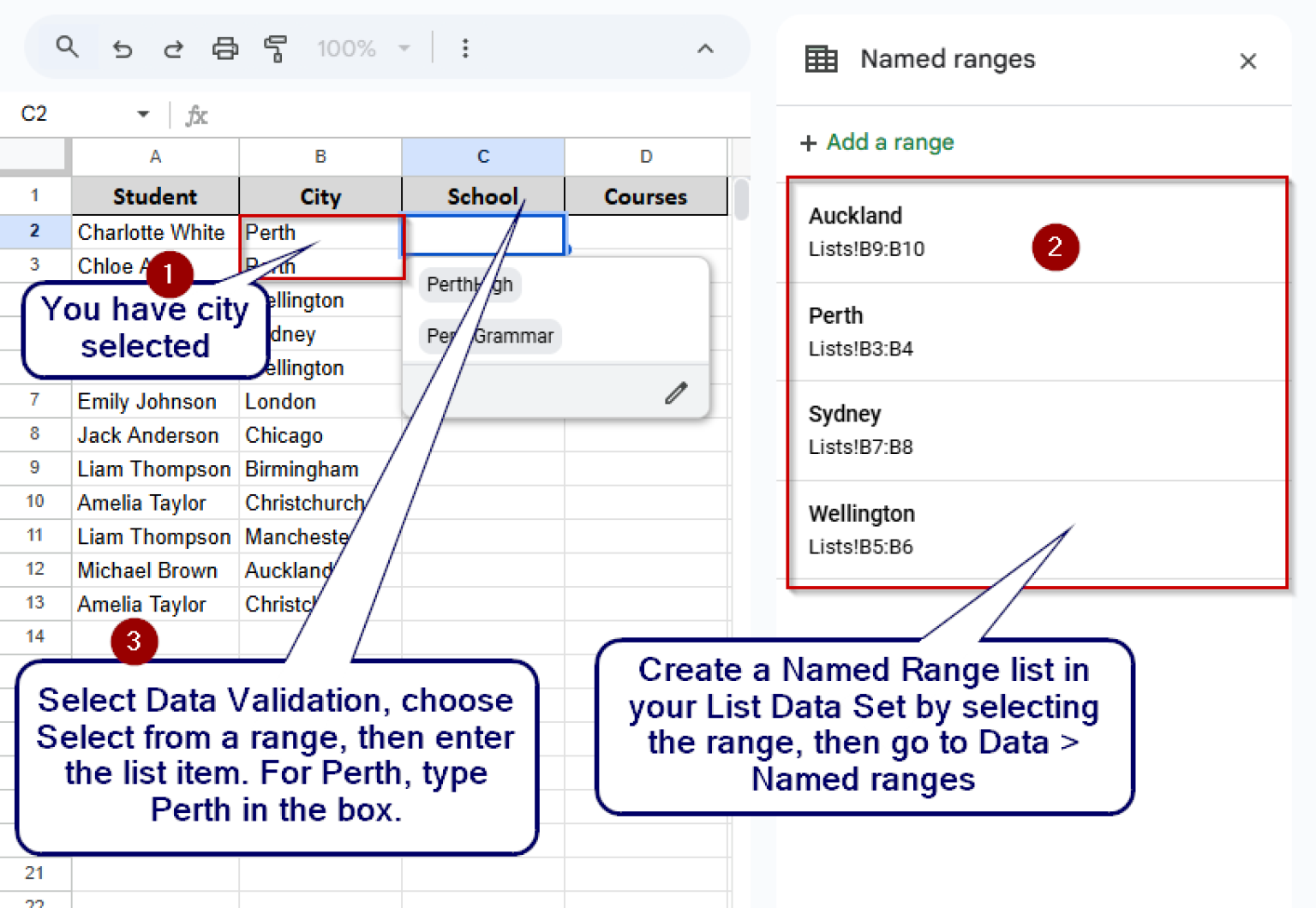Choose PerthHigh from the dropdown list

click(x=469, y=284)
